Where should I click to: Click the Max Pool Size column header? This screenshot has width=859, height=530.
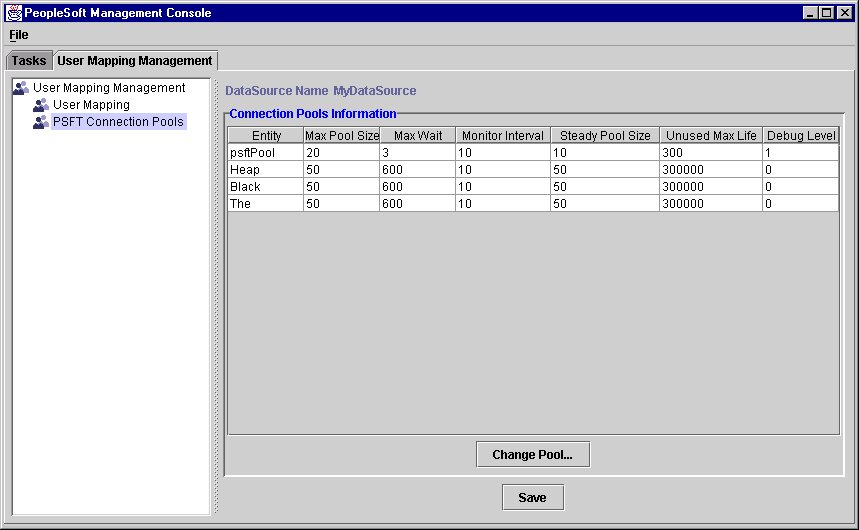pyautogui.click(x=341, y=135)
